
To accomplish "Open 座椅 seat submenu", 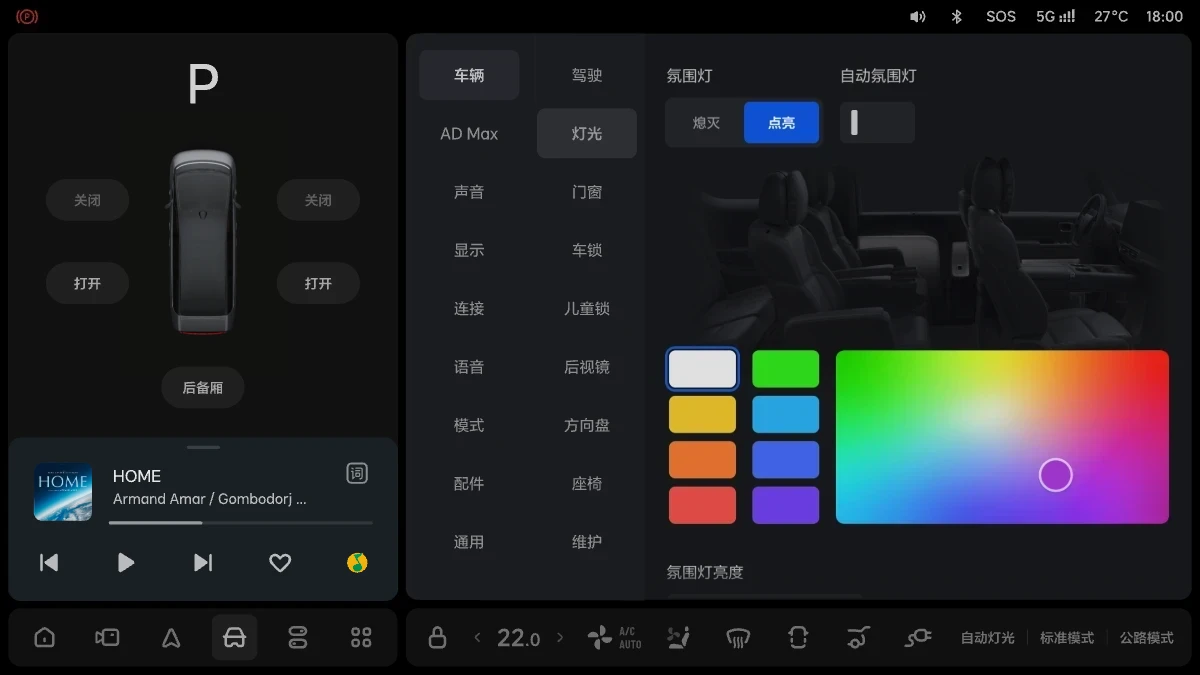I will click(587, 483).
